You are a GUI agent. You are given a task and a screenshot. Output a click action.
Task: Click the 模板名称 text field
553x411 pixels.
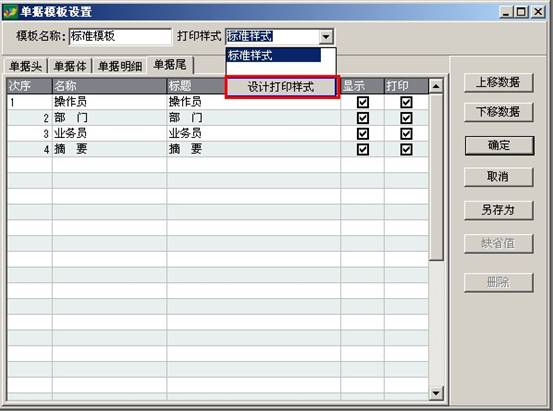[120, 36]
